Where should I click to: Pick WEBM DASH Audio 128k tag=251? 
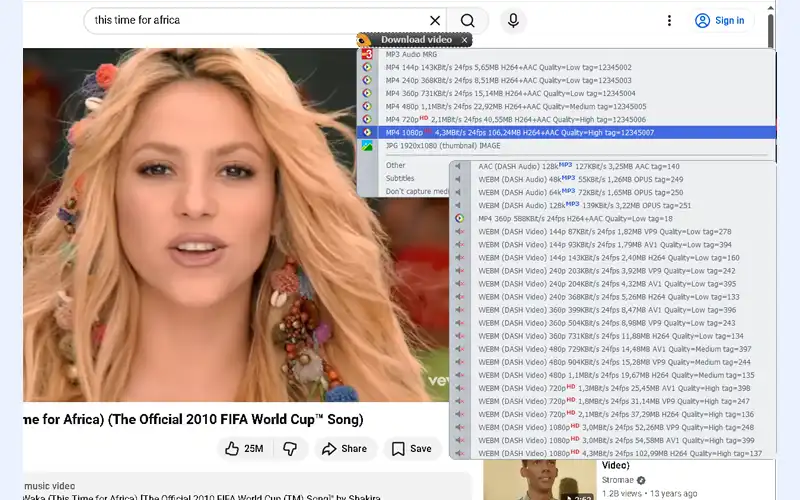[613, 206]
